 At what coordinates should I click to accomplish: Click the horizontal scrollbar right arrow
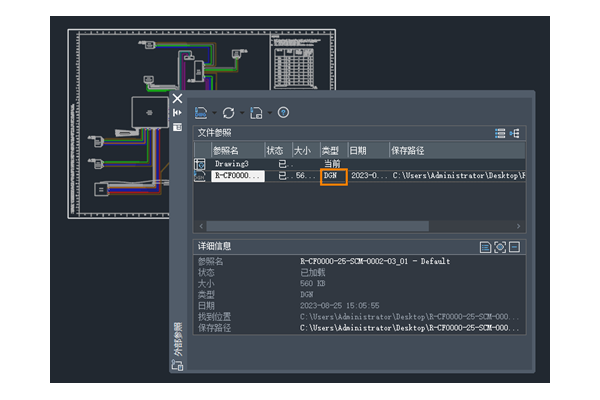[x=518, y=226]
